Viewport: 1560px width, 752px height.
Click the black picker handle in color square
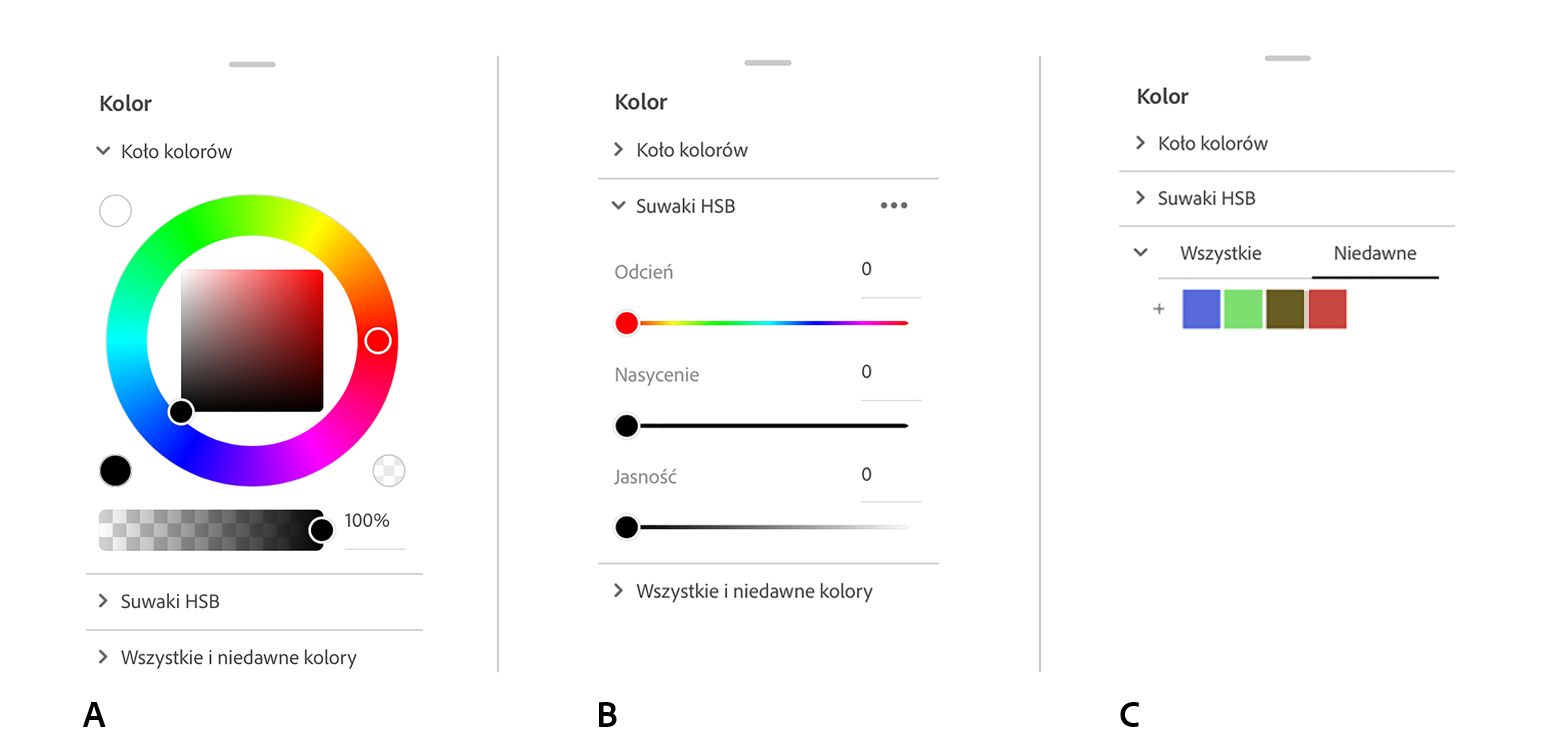pos(181,411)
